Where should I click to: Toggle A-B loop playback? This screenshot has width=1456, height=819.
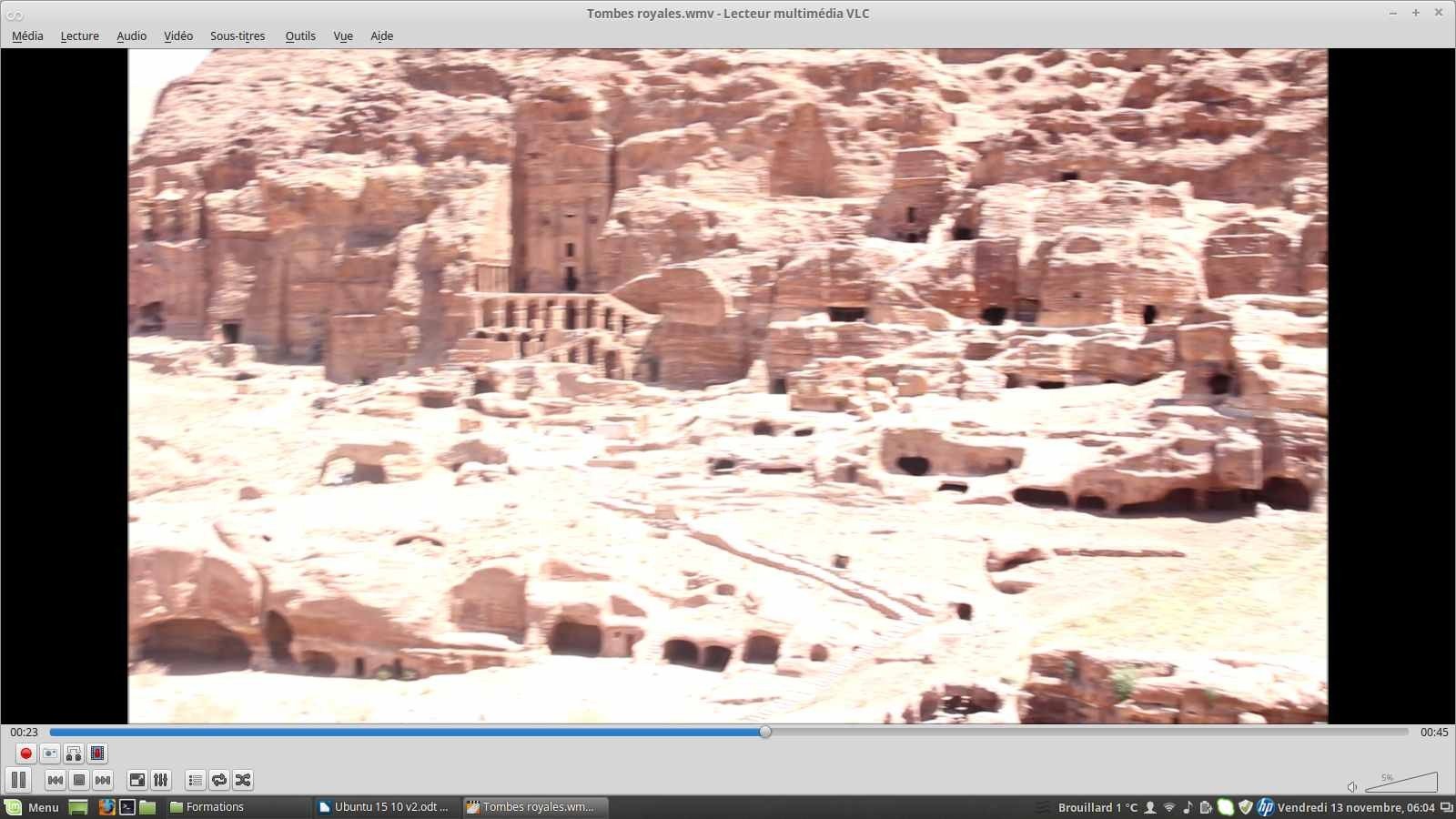(74, 753)
